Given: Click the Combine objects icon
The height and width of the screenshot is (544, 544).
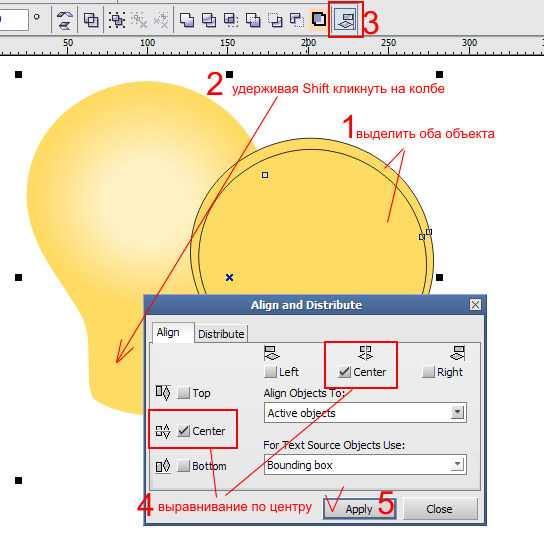Looking at the screenshot, I should 91,19.
